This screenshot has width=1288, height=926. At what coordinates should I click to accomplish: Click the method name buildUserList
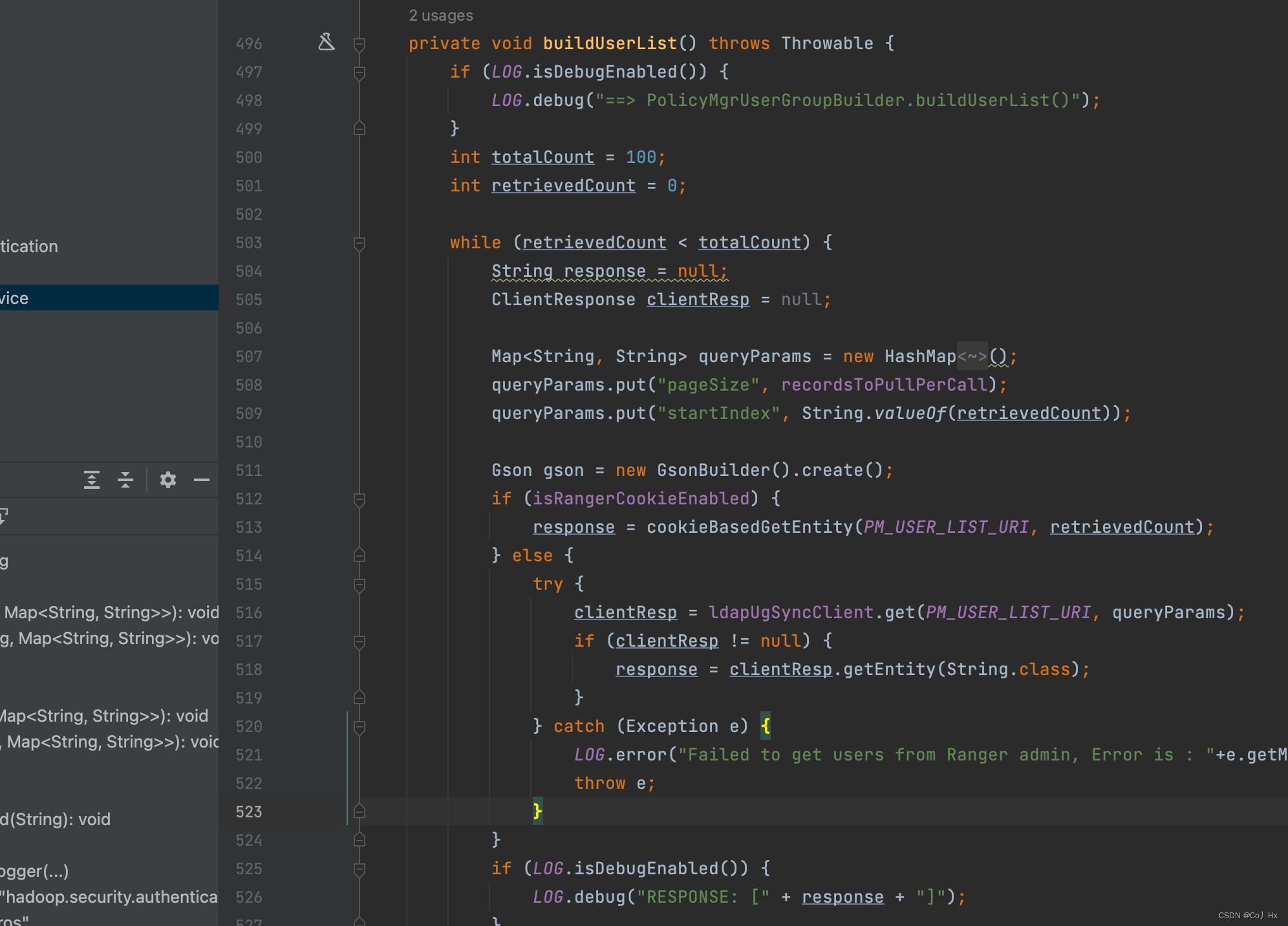(x=610, y=43)
